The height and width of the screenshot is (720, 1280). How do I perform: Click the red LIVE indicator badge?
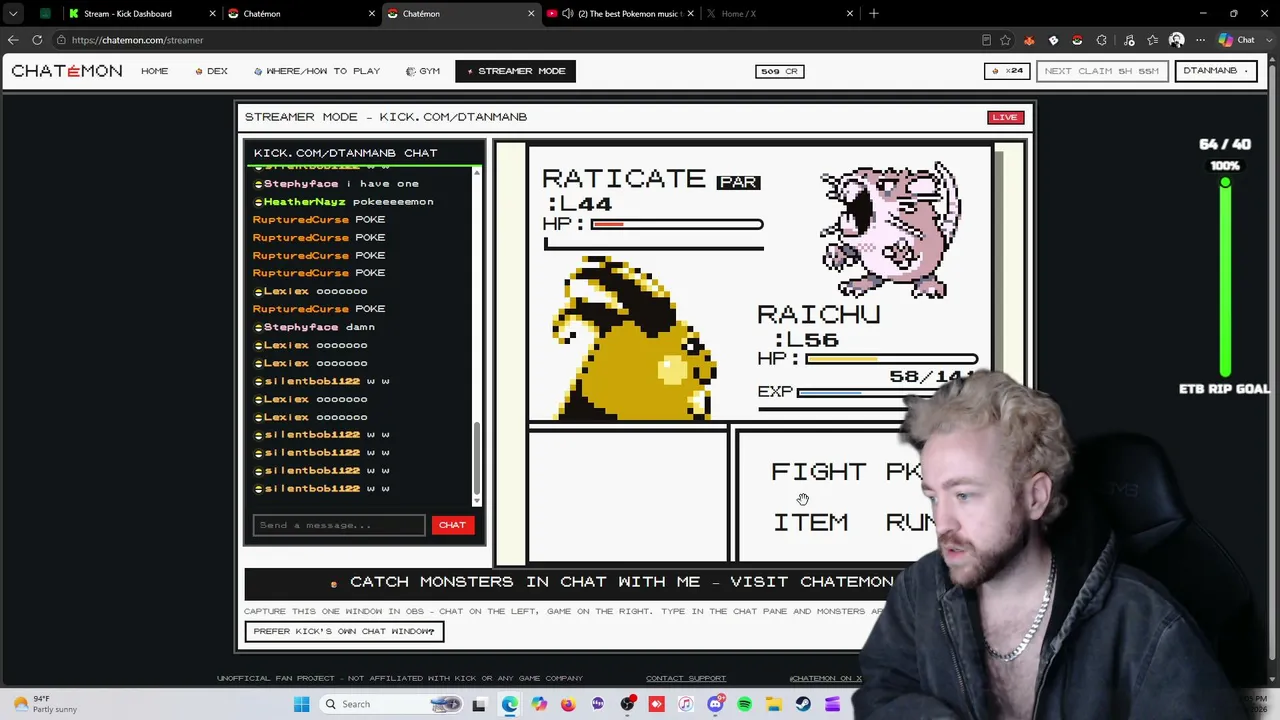pos(1004,117)
